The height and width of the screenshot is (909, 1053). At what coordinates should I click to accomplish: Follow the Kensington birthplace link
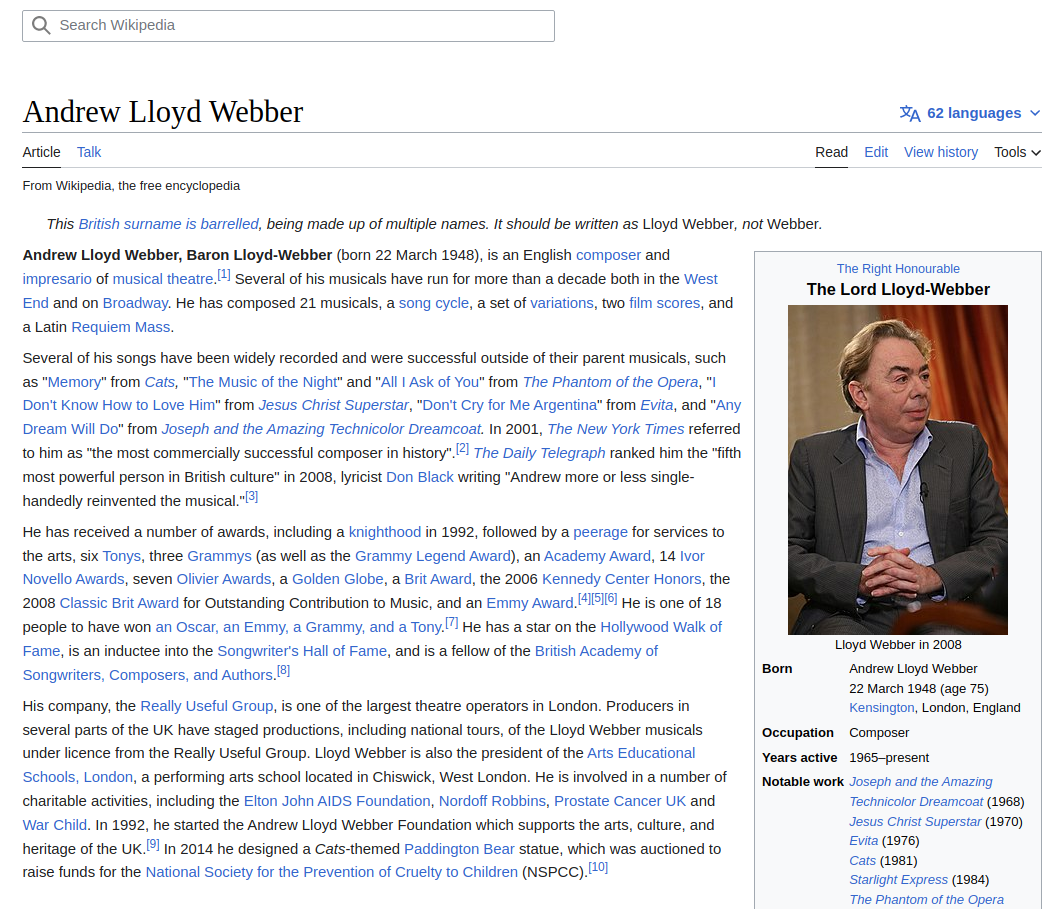coord(882,708)
